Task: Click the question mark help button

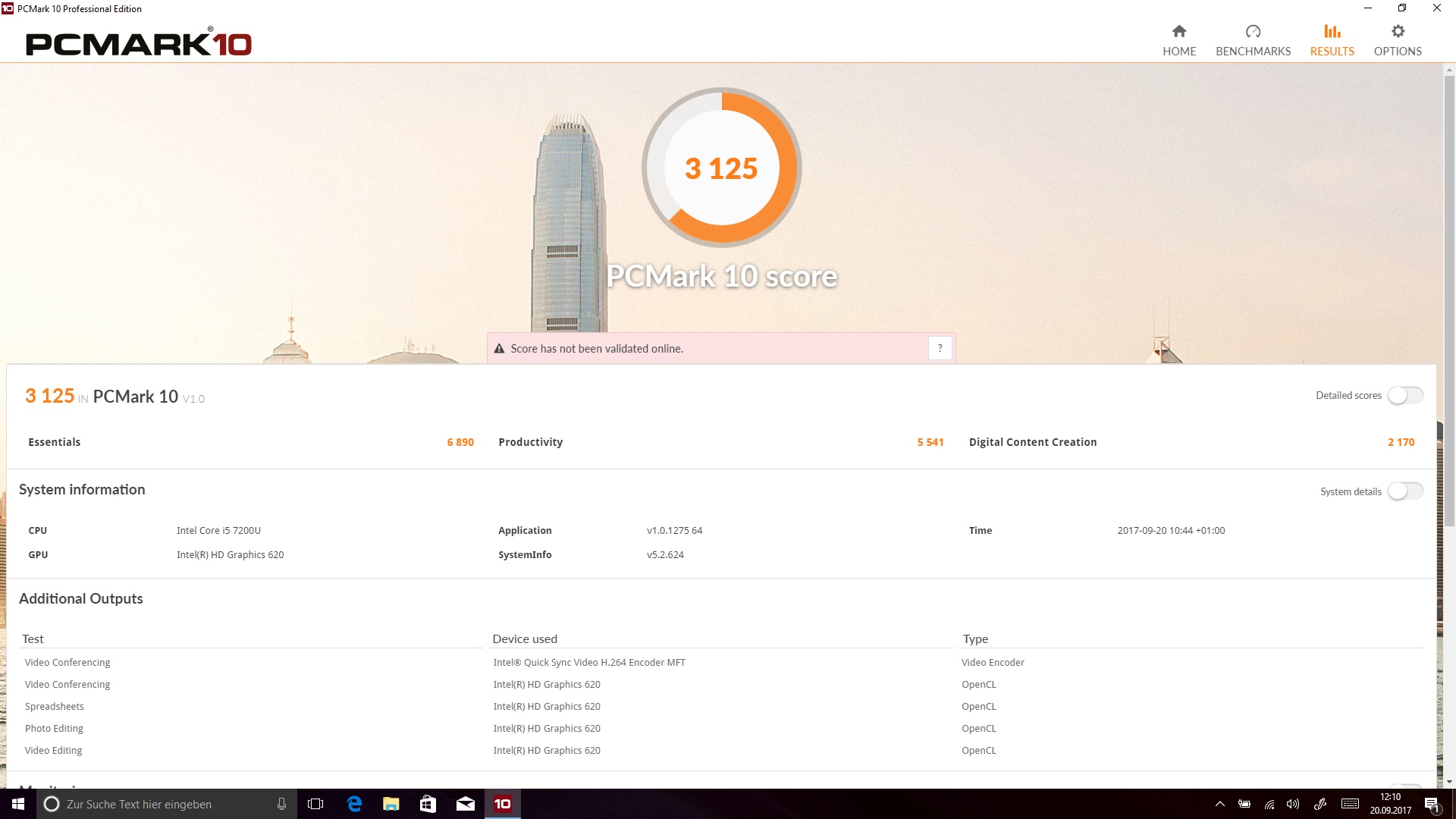Action: (x=940, y=348)
